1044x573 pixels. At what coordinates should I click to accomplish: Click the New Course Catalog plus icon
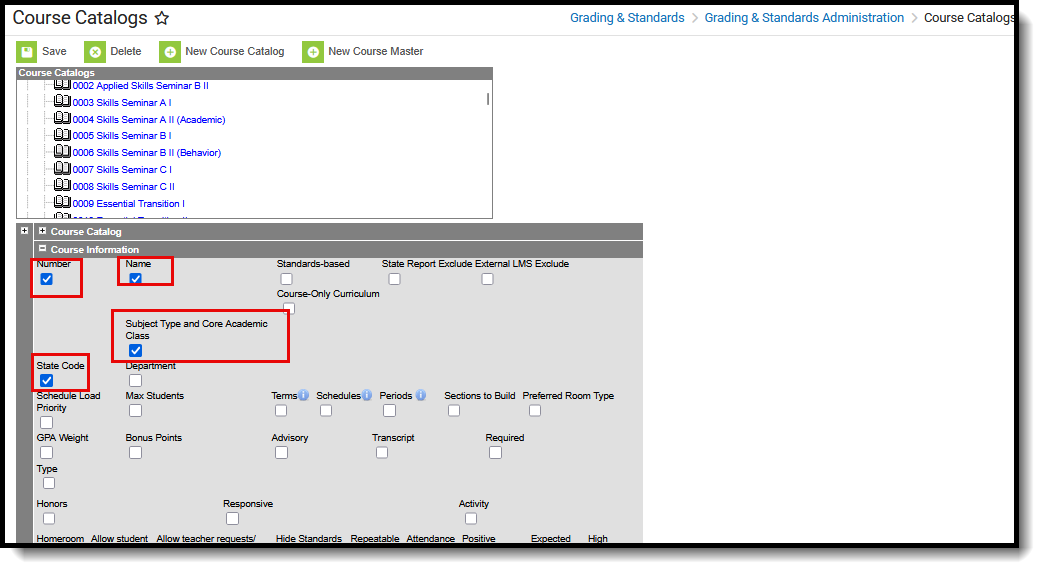(170, 52)
